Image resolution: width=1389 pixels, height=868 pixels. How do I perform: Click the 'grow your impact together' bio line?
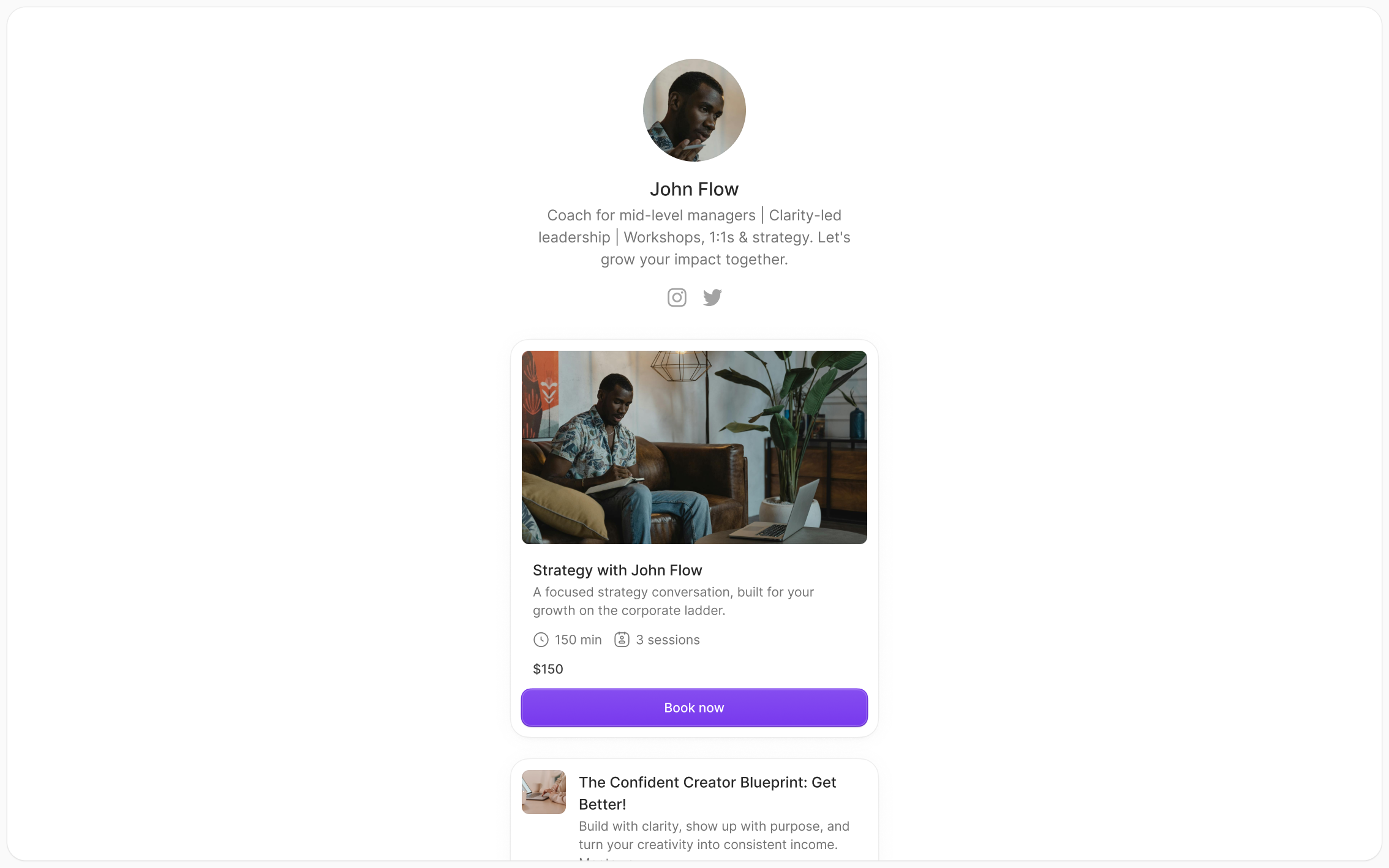tap(694, 260)
